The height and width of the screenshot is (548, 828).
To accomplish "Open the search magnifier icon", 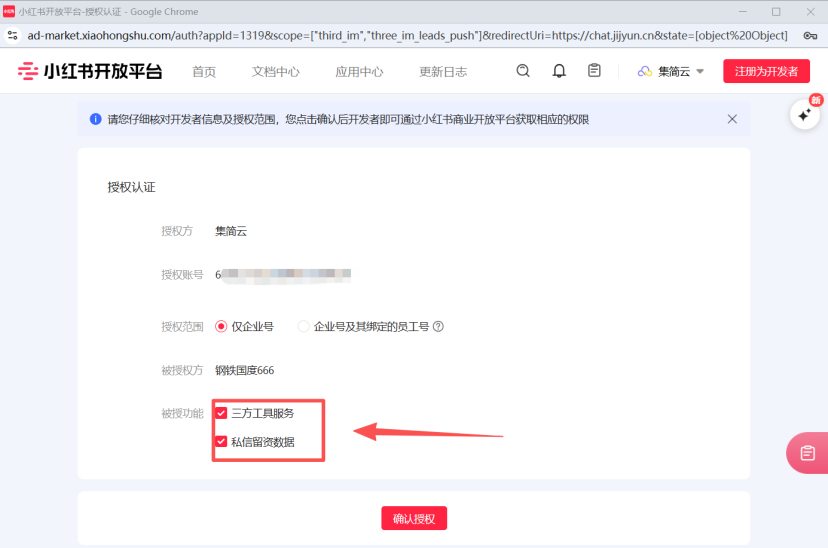I will [x=523, y=71].
